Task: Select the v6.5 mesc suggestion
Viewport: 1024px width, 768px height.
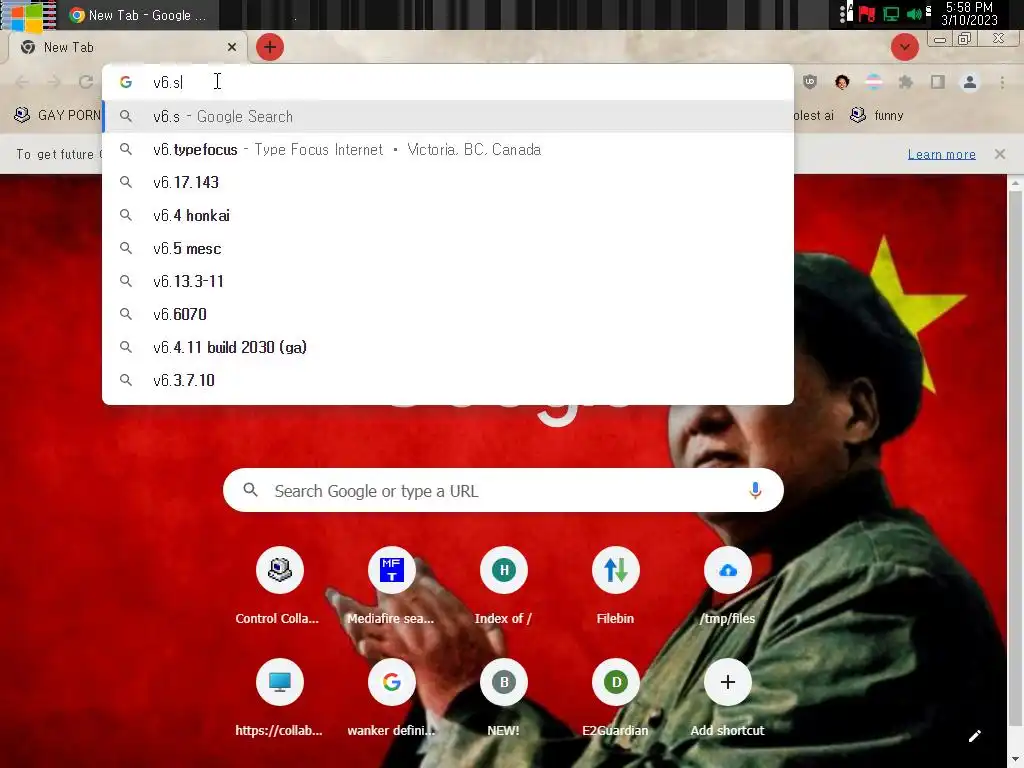Action: click(x=448, y=248)
